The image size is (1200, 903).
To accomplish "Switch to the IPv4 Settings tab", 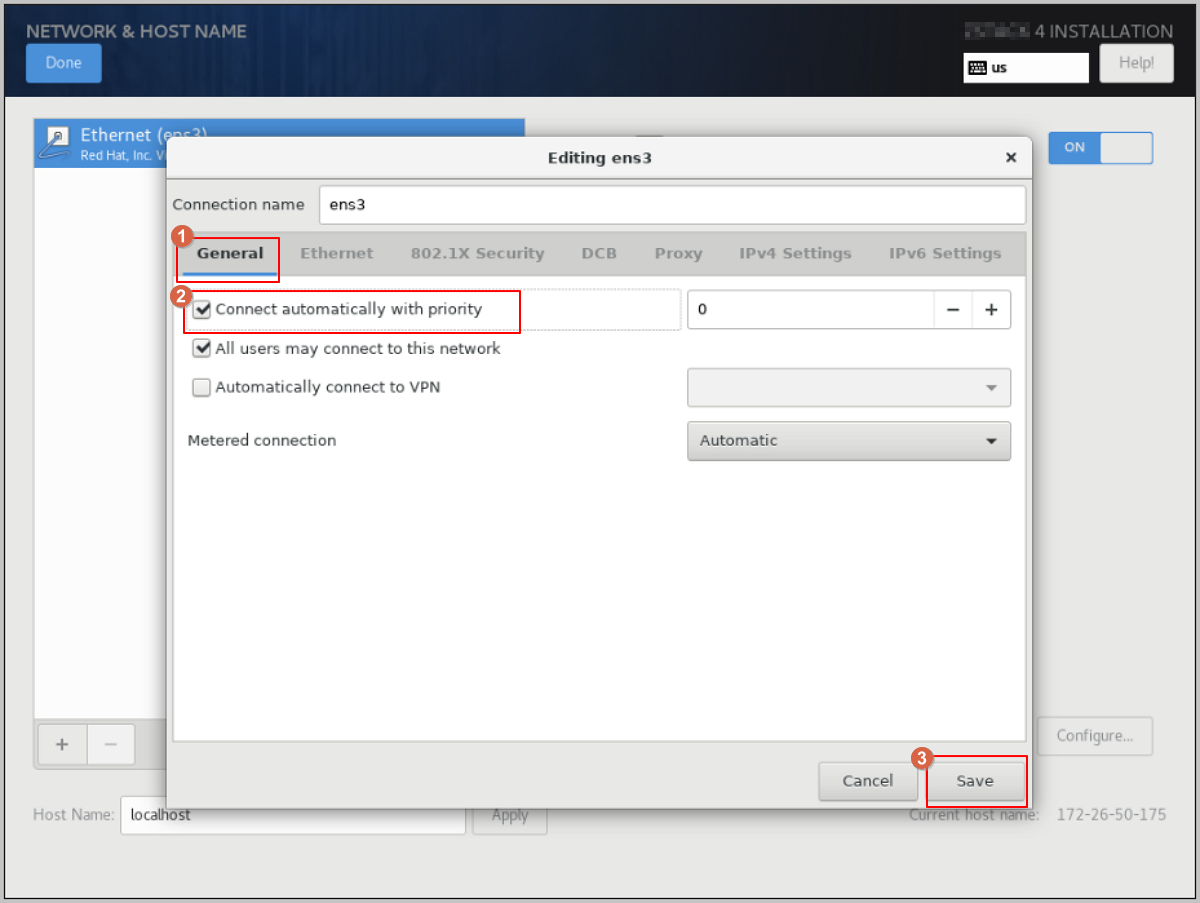I will point(795,254).
